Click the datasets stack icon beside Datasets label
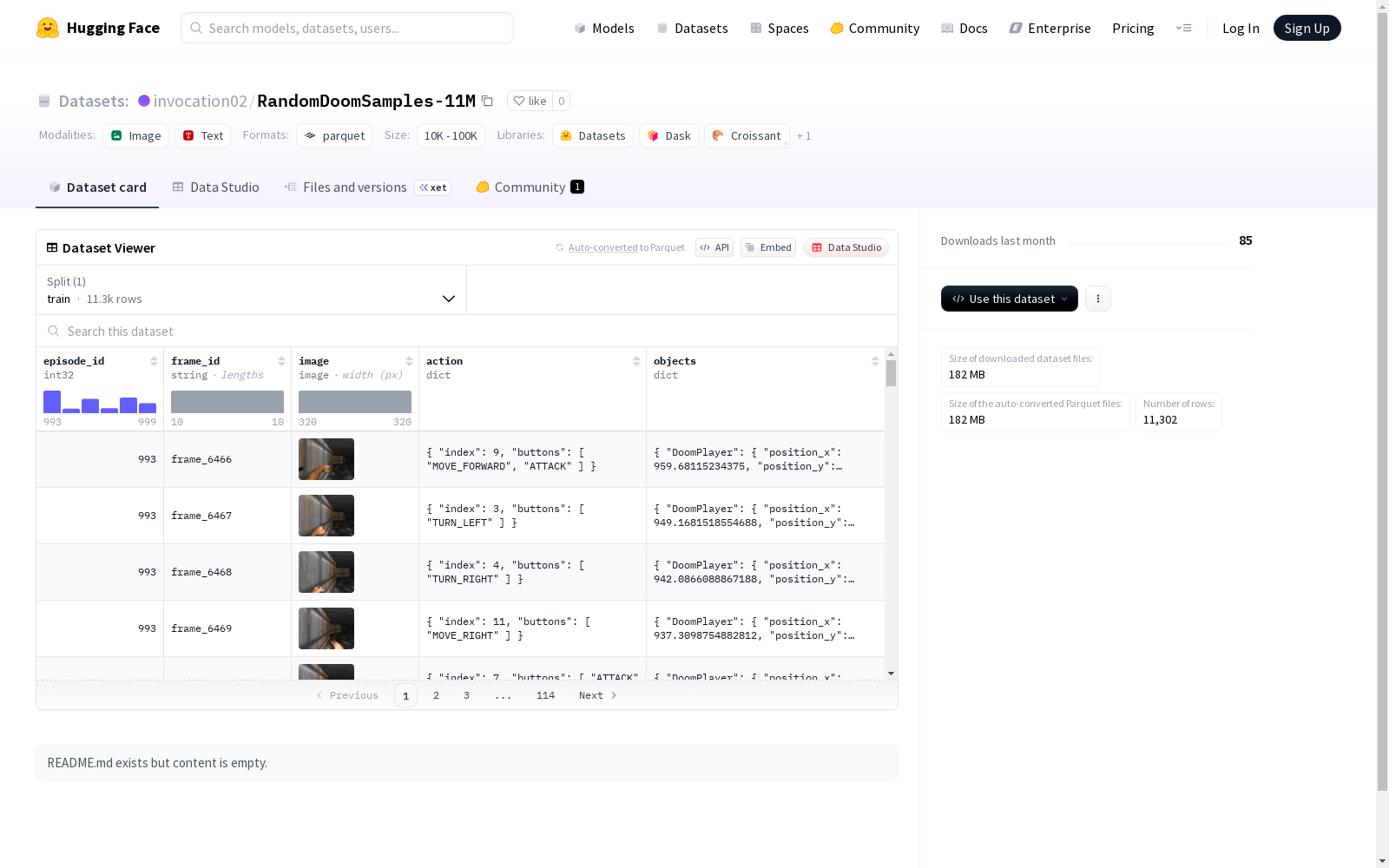The height and width of the screenshot is (868, 1389). click(x=44, y=102)
